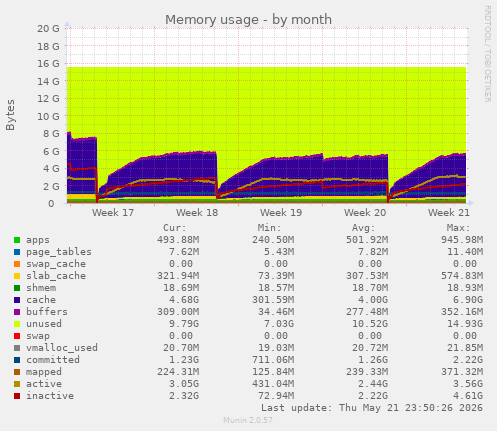The image size is (497, 431).
Task: Click the indigo cache legend swatch
Action: click(x=17, y=300)
